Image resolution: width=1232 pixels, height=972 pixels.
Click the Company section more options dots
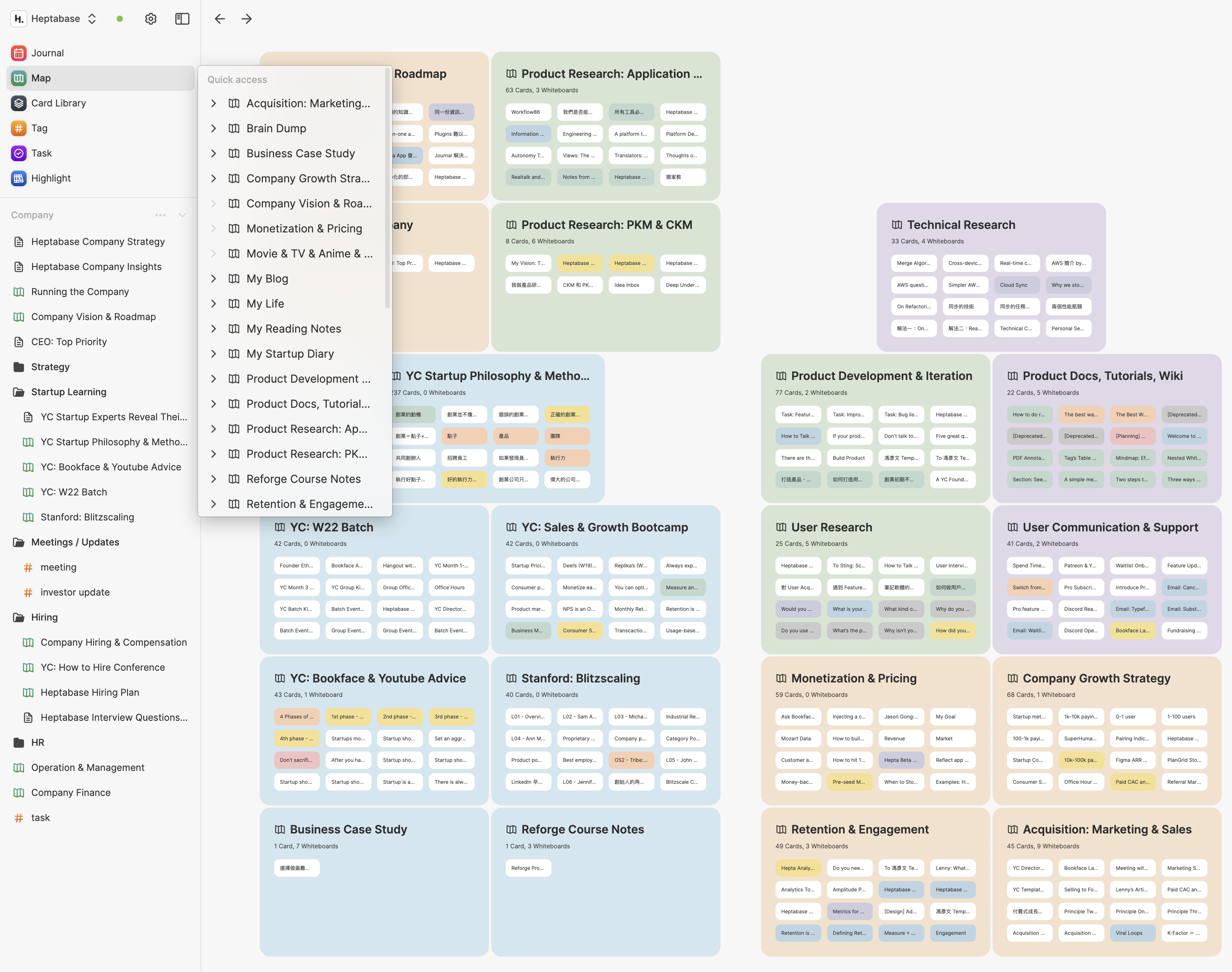[160, 215]
